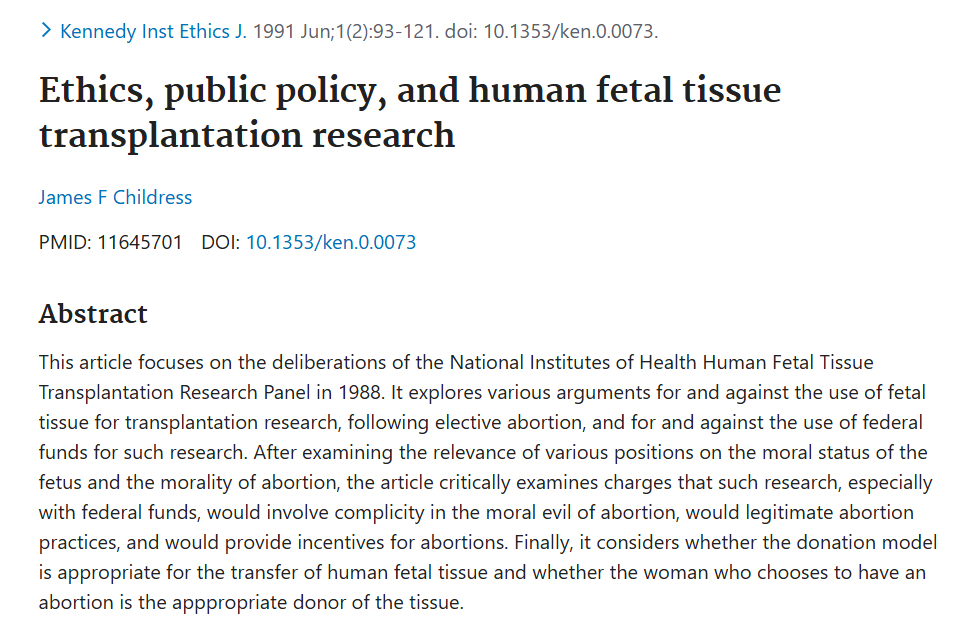980x632 pixels.
Task: Click the article title heading
Action: click(410, 113)
